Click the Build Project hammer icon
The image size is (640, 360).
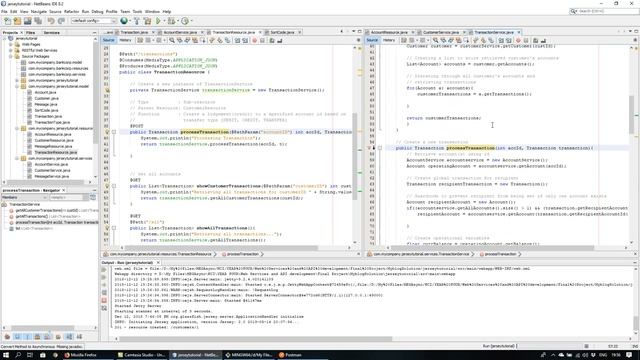click(137, 21)
